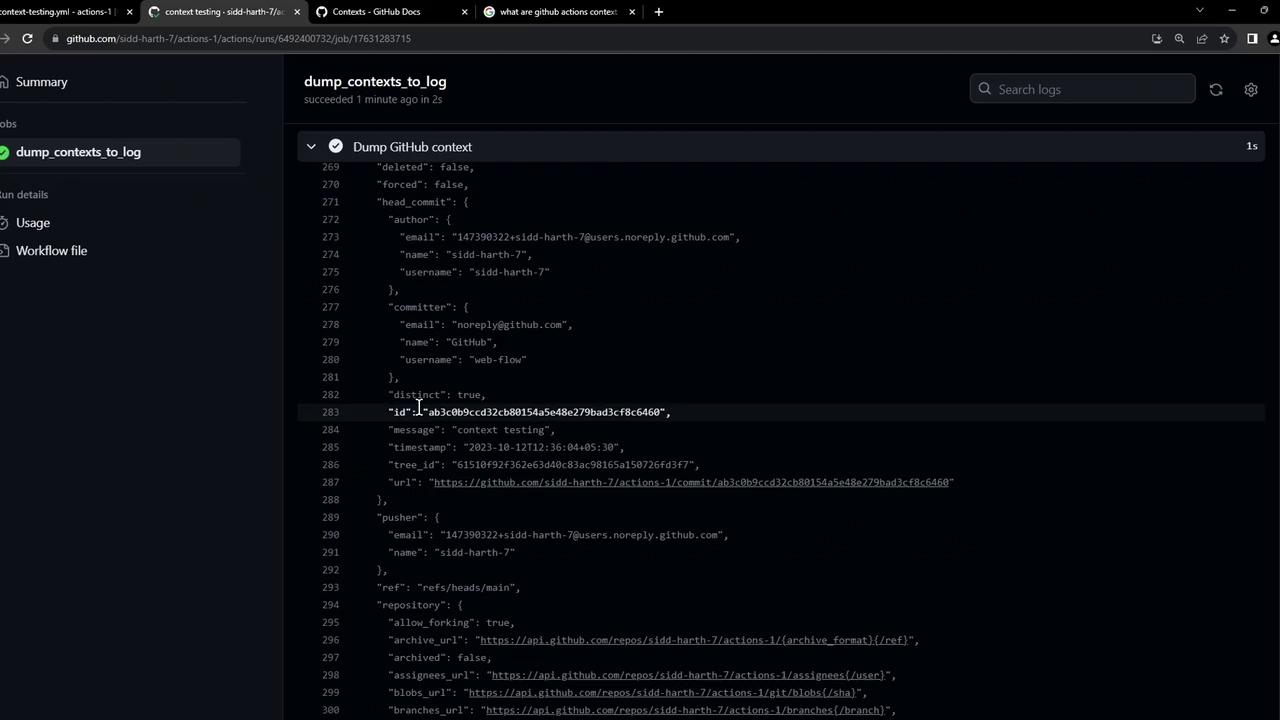Image resolution: width=1280 pixels, height=720 pixels.
Task: Click the log settings gear icon
Action: point(1250,90)
